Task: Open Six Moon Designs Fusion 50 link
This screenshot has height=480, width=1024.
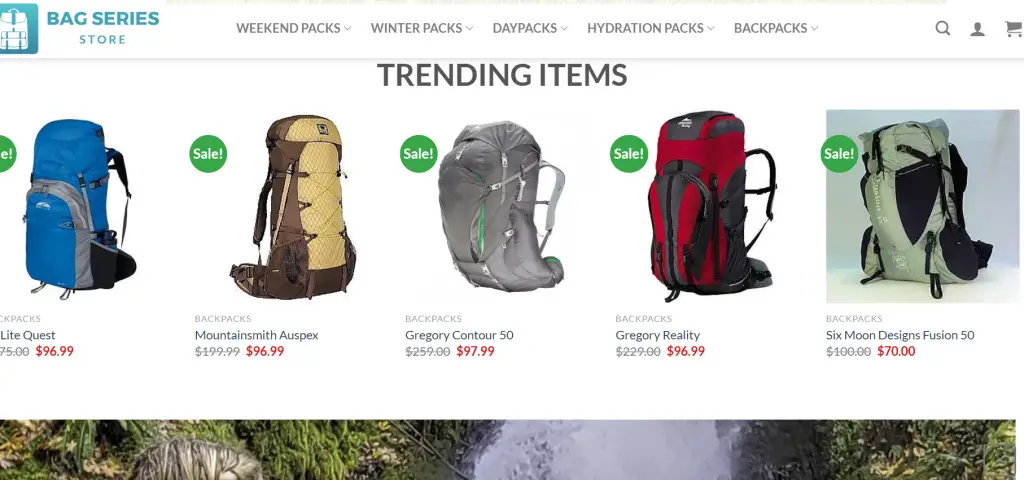Action: pos(900,335)
